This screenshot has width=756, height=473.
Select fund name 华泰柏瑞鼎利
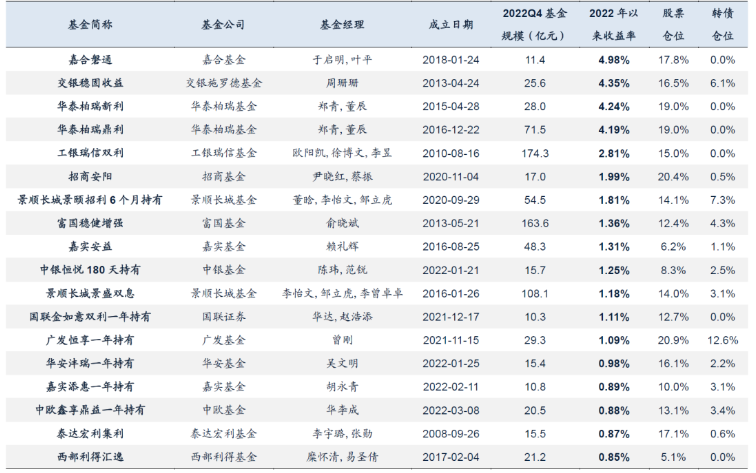(x=90, y=130)
